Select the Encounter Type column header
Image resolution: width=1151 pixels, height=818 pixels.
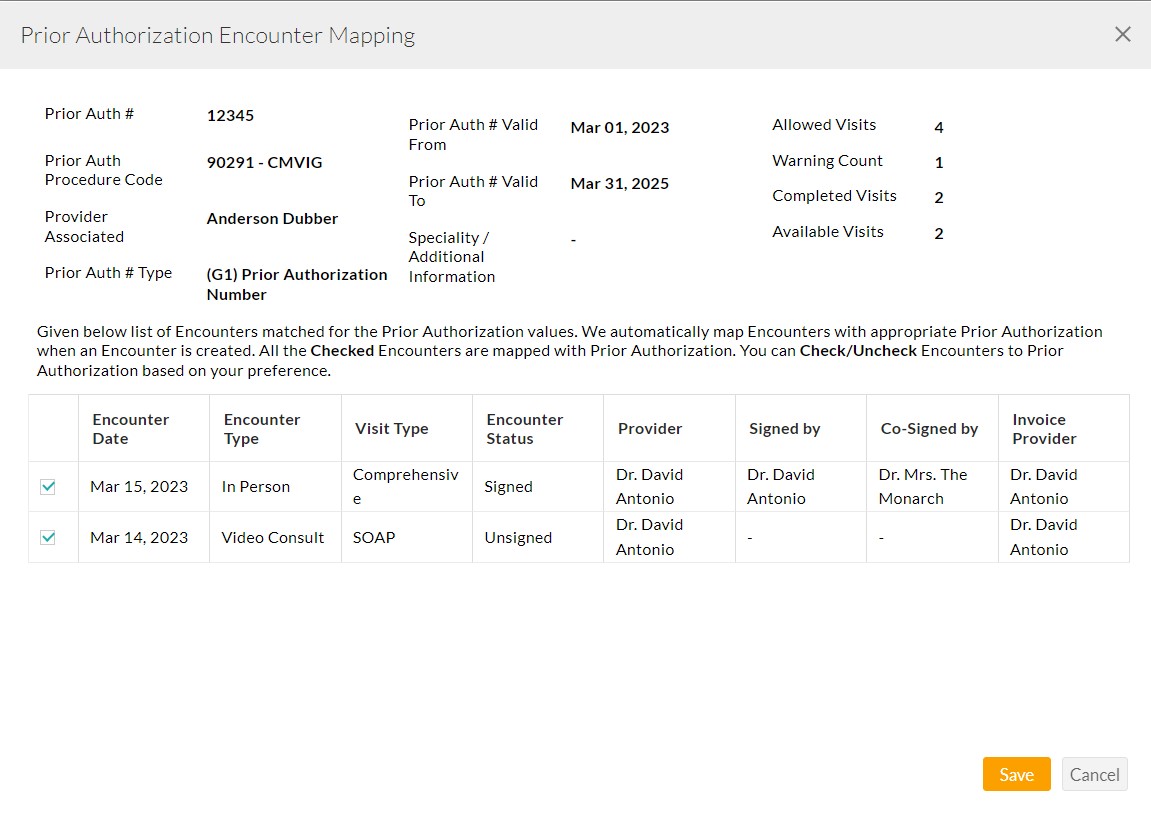pos(261,427)
